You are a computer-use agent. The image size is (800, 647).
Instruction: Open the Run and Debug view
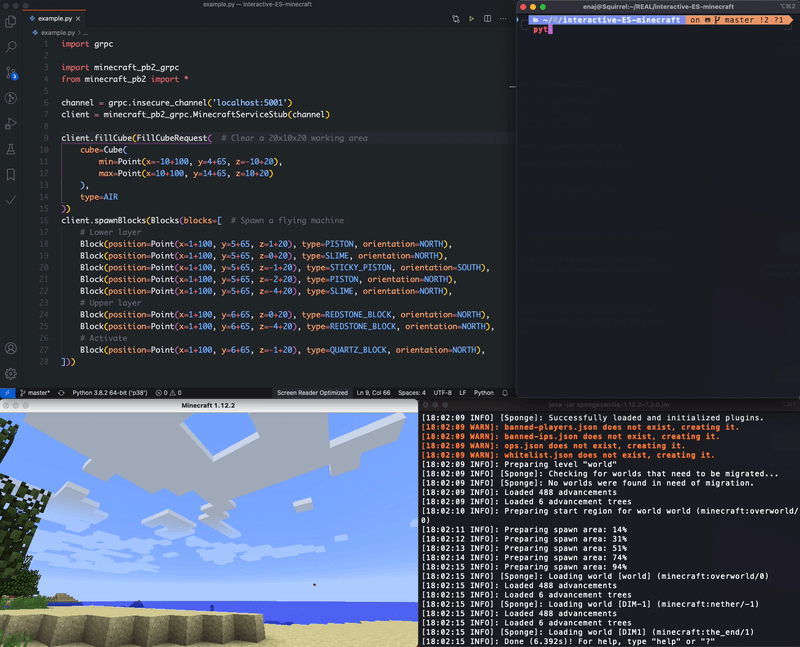10,123
